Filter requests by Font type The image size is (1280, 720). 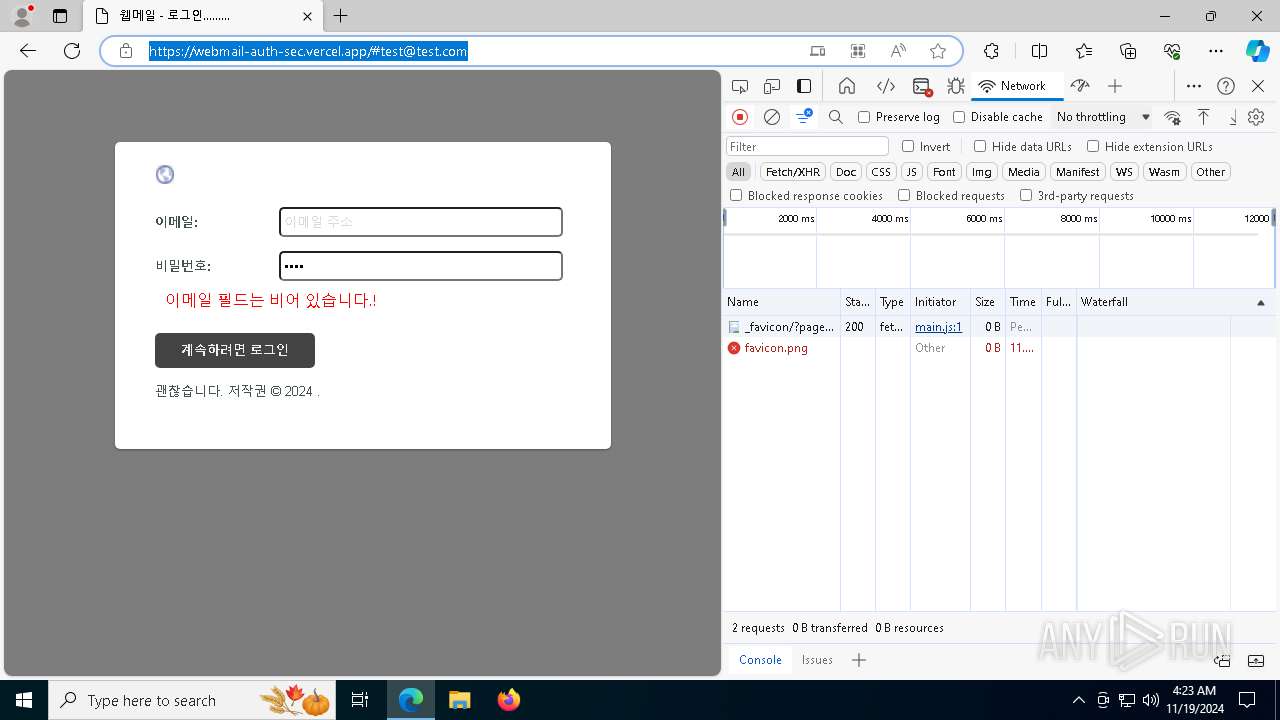pyautogui.click(x=944, y=172)
